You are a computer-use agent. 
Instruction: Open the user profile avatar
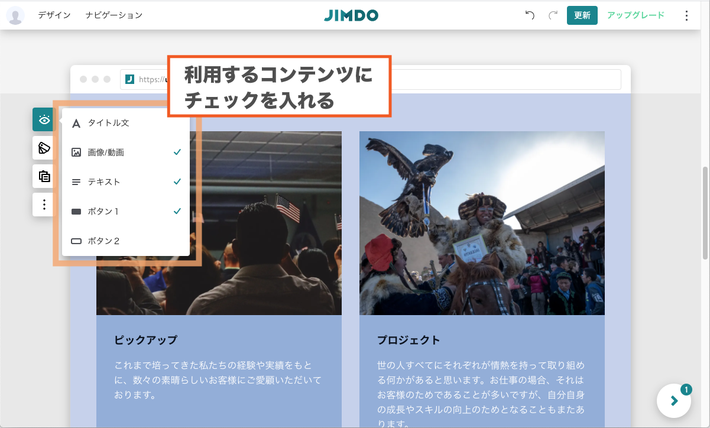click(x=15, y=15)
